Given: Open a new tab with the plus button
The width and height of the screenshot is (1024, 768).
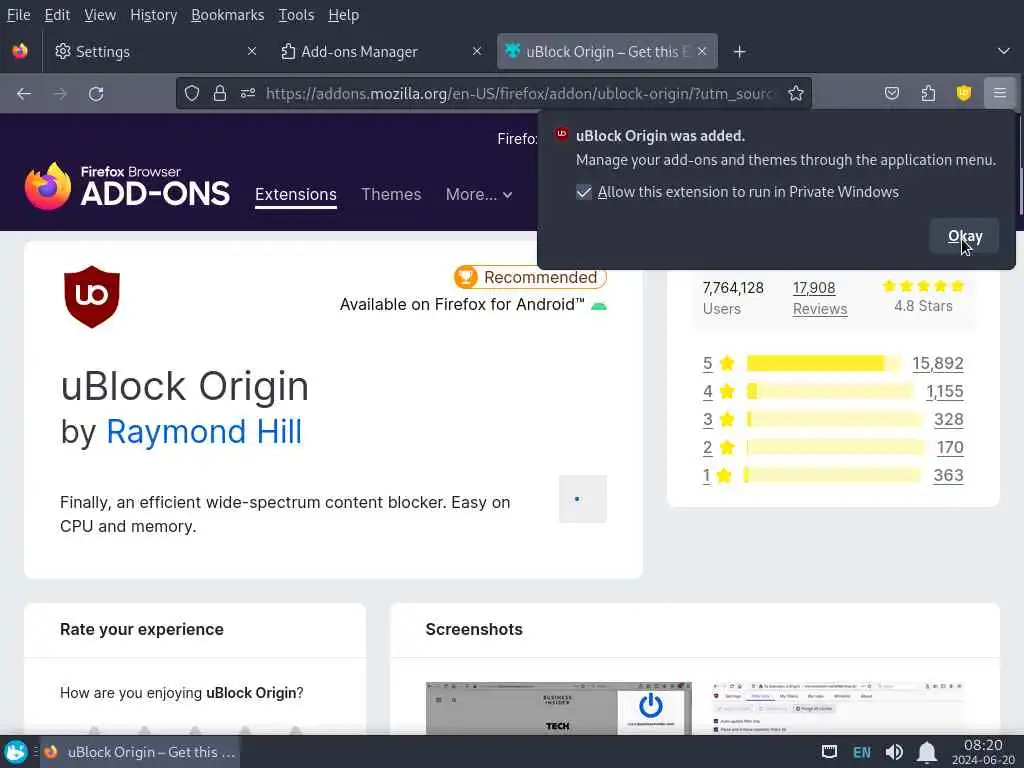Looking at the screenshot, I should coord(739,52).
